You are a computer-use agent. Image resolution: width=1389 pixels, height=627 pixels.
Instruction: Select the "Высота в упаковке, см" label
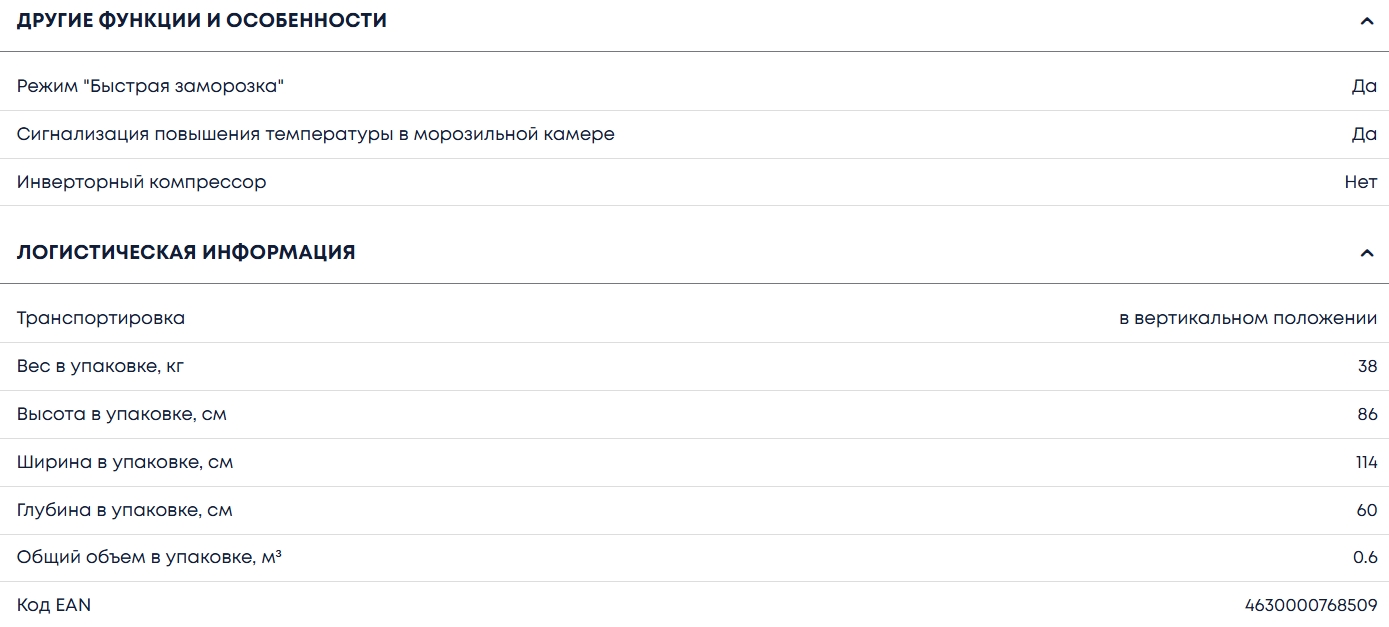122,414
